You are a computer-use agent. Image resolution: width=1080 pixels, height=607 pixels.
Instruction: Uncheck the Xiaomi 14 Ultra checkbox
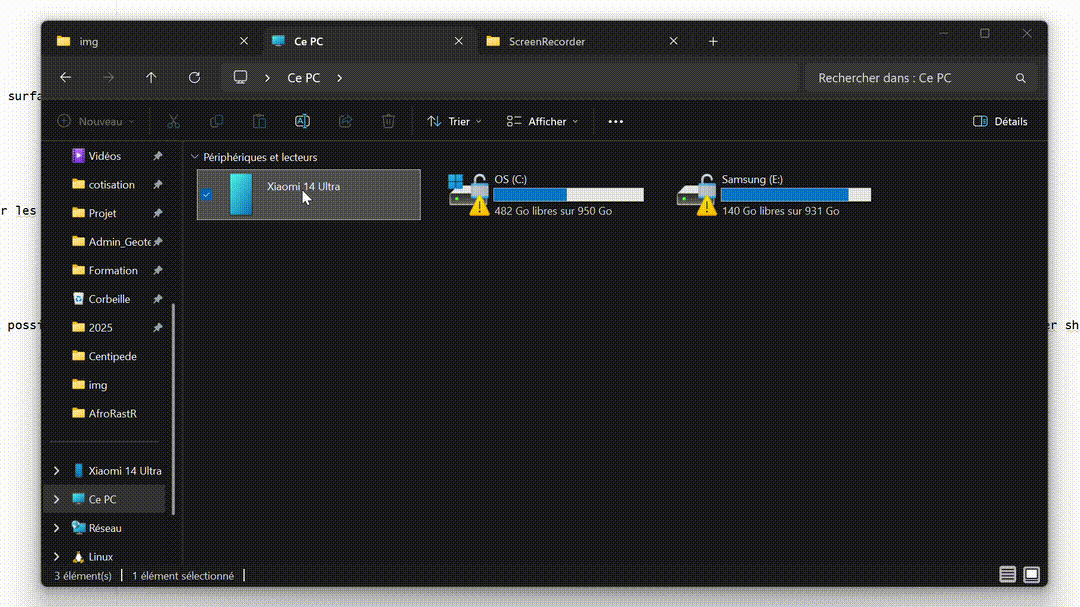point(206,194)
